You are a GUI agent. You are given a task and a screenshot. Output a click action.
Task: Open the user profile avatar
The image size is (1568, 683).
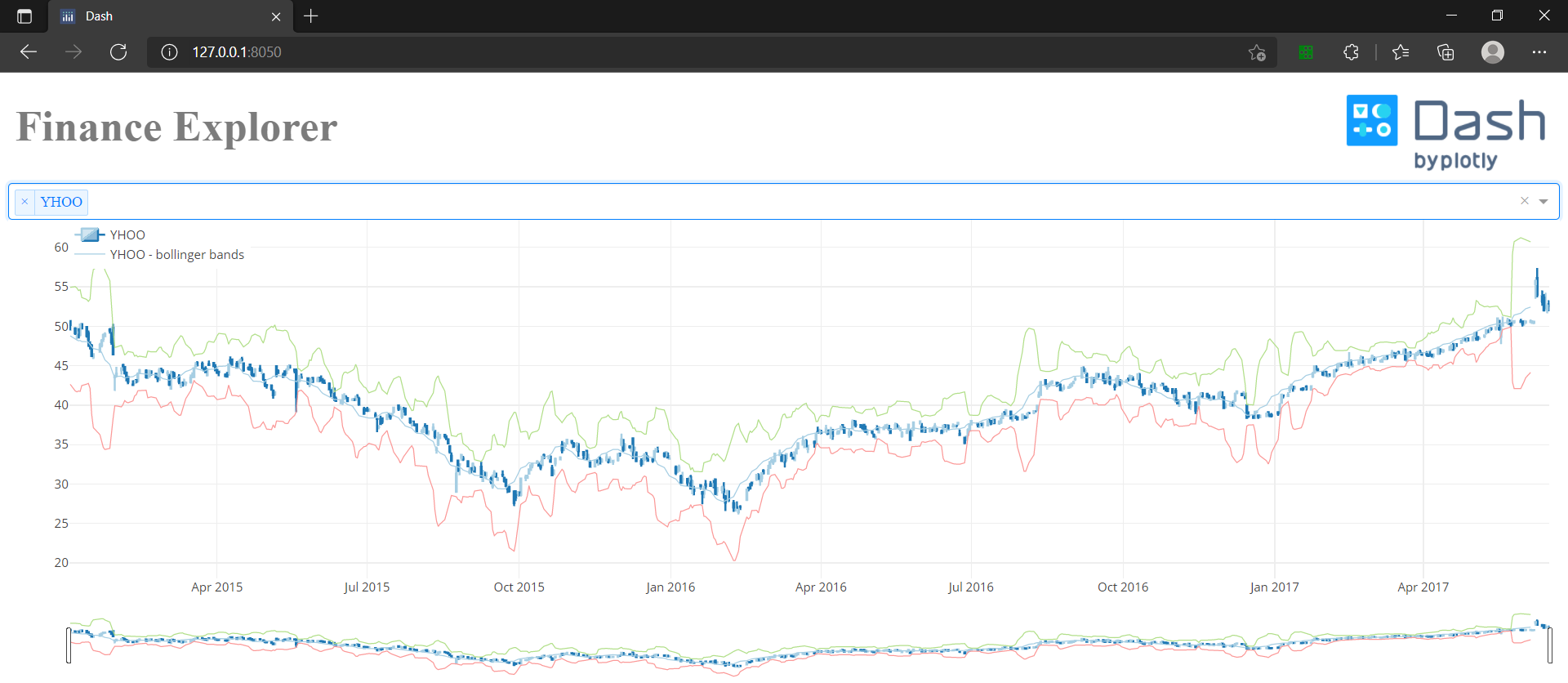click(1493, 52)
